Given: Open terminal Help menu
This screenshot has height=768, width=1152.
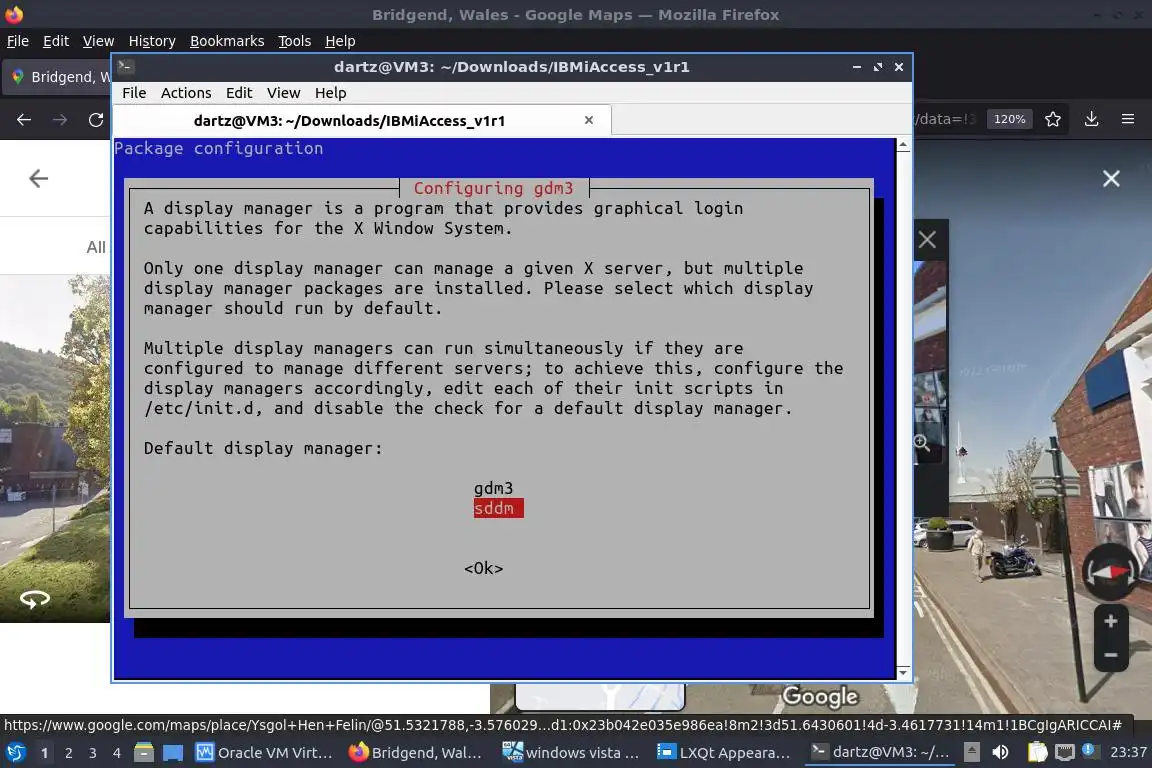Looking at the screenshot, I should click(x=331, y=93).
